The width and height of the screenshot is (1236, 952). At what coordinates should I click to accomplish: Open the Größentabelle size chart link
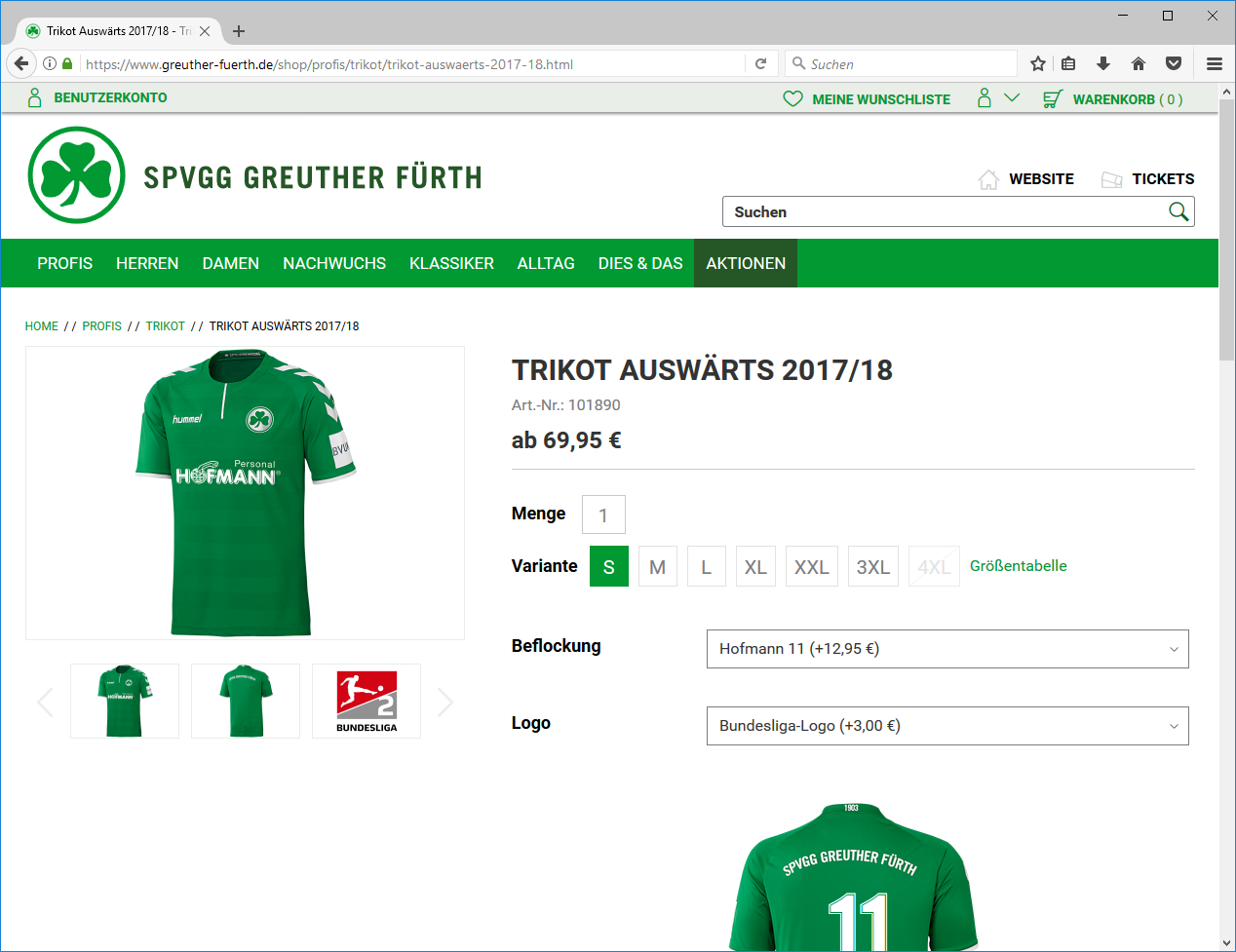[x=1019, y=566]
